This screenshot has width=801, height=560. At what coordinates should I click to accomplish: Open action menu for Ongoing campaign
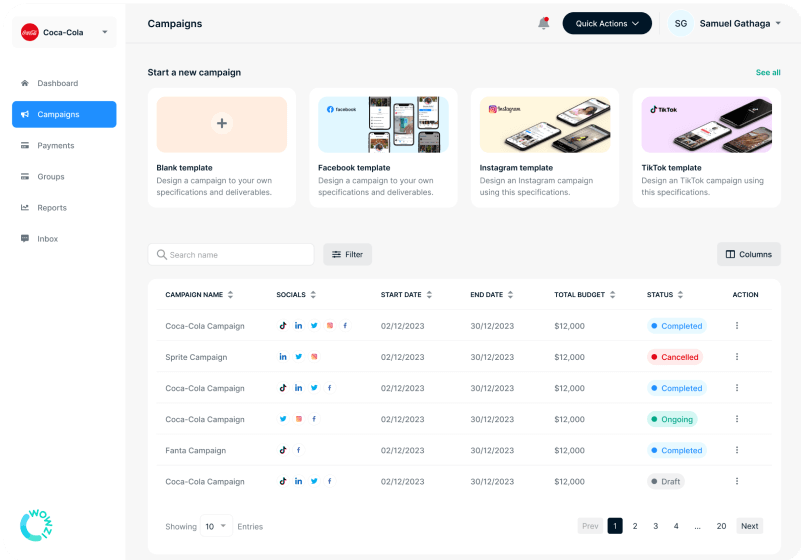[737, 419]
